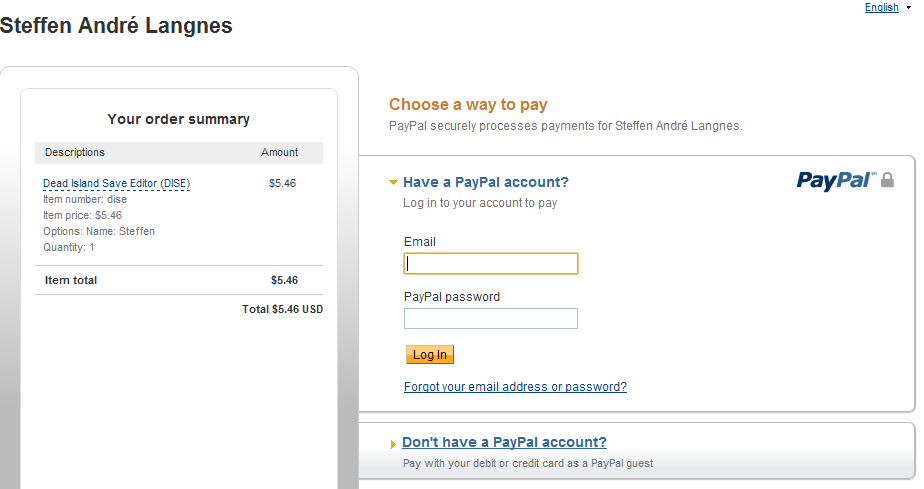Click the Log In button

click(x=430, y=355)
